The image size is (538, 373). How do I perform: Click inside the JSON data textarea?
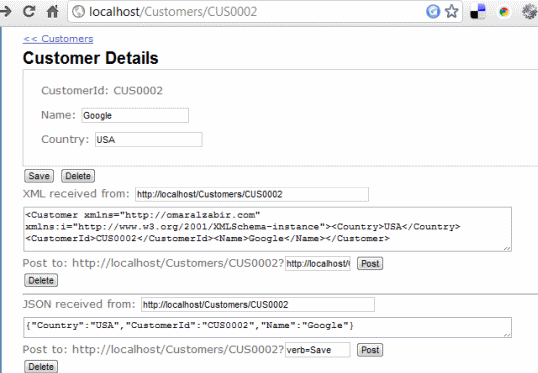pos(267,327)
